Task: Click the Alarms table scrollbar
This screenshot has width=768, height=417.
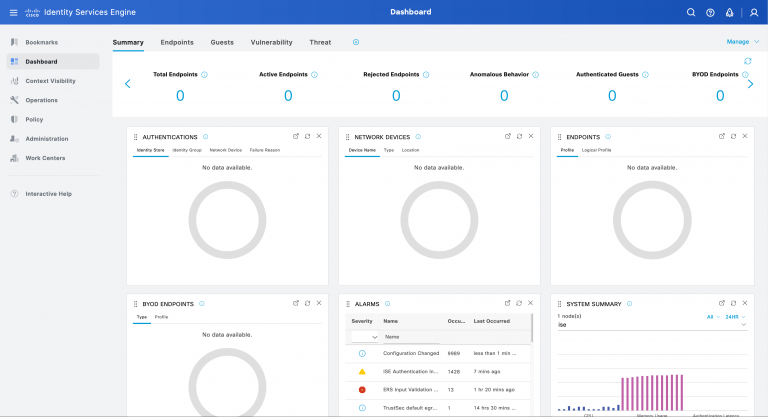Action: pyautogui.click(x=532, y=327)
